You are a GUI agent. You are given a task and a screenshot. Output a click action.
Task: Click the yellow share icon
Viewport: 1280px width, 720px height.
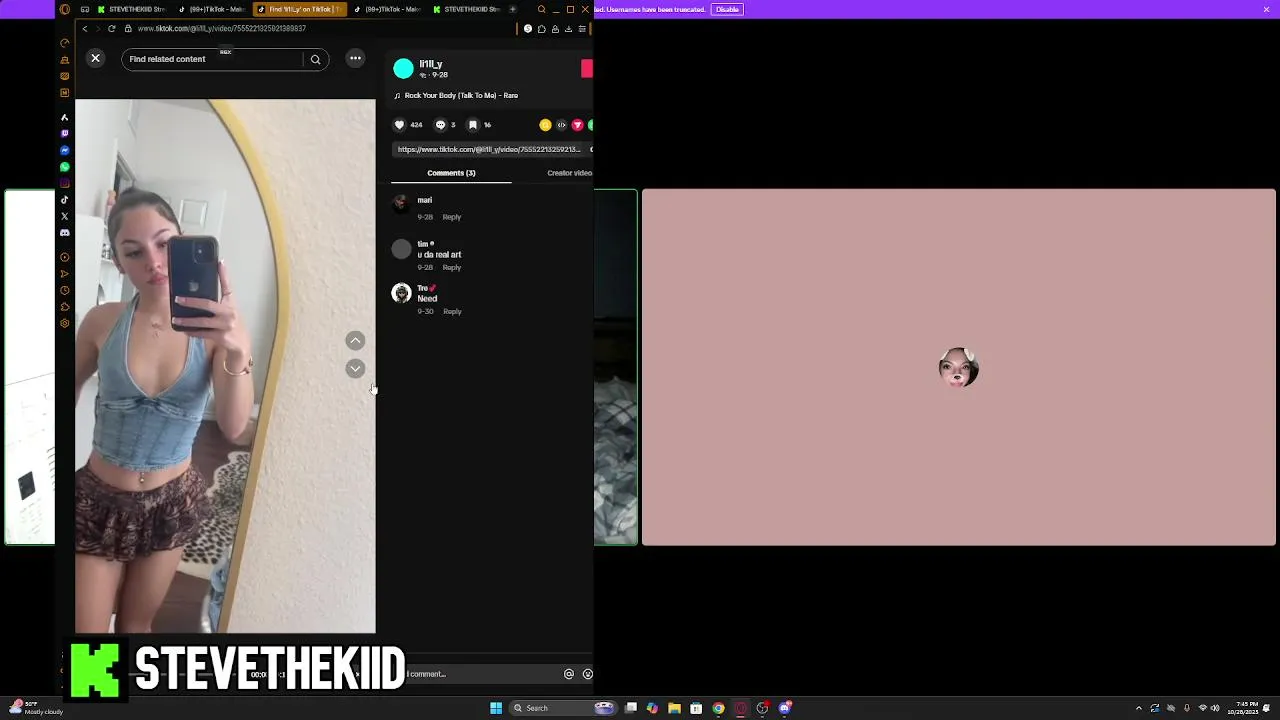point(545,125)
